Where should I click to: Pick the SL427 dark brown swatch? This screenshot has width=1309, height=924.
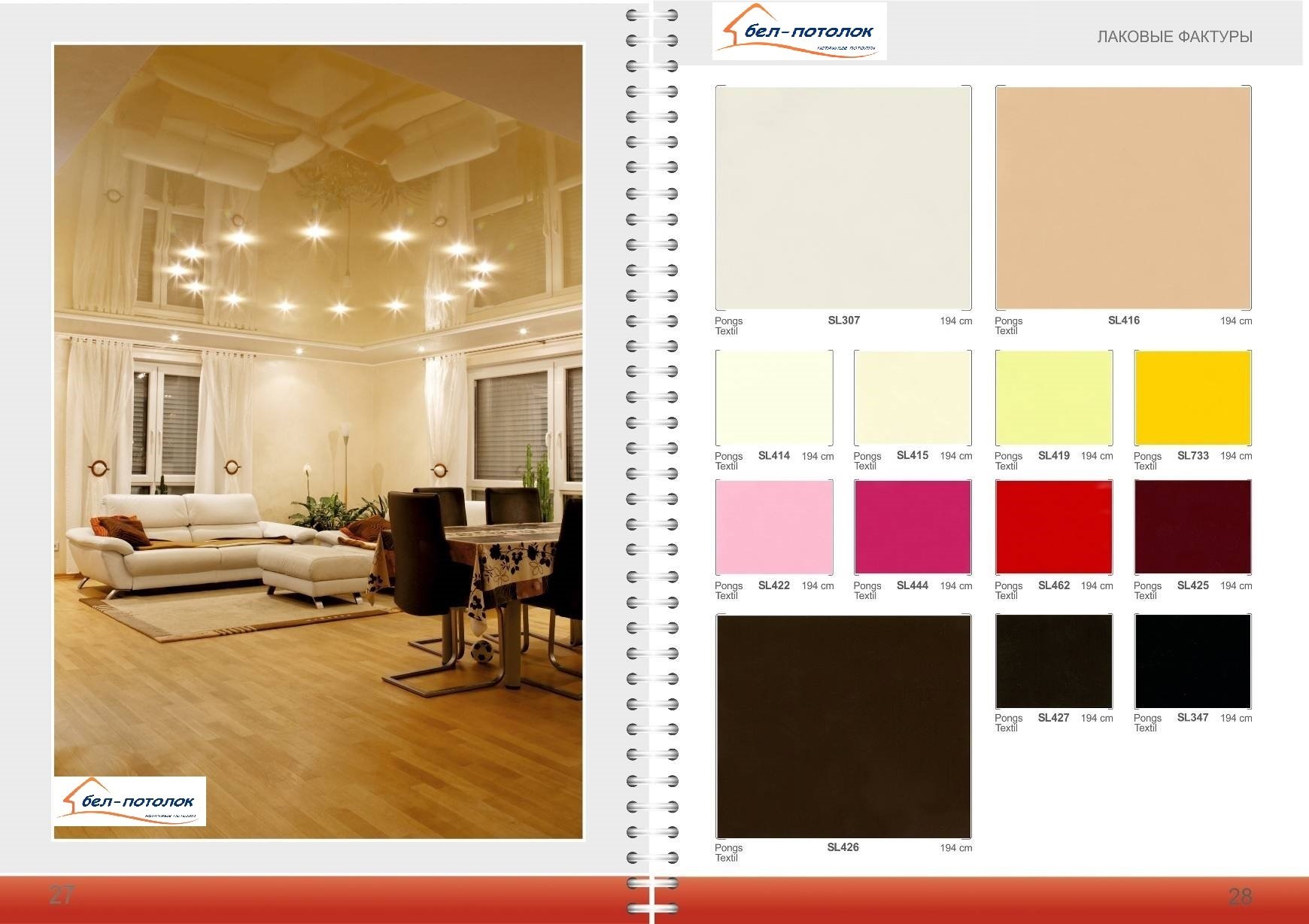click(1053, 661)
